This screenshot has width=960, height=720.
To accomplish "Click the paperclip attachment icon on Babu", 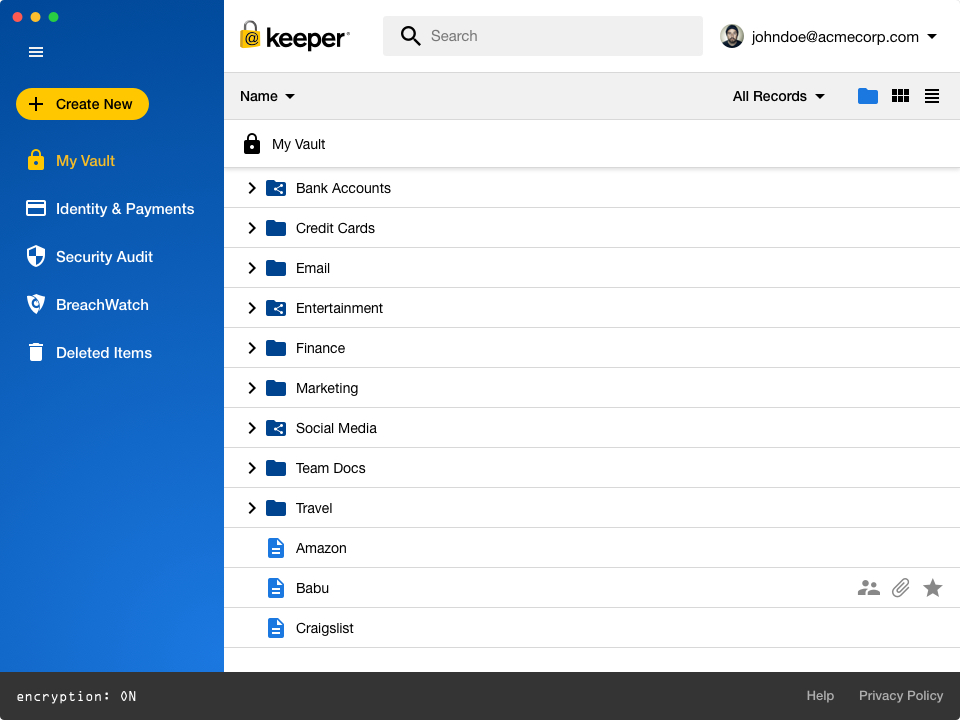I will [901, 588].
